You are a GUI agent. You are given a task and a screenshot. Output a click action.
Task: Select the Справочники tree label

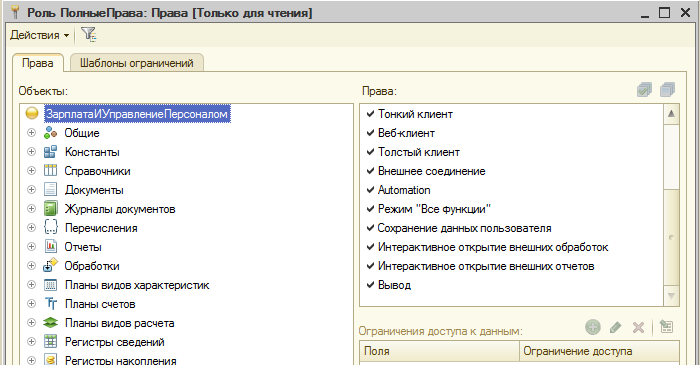(x=97, y=171)
